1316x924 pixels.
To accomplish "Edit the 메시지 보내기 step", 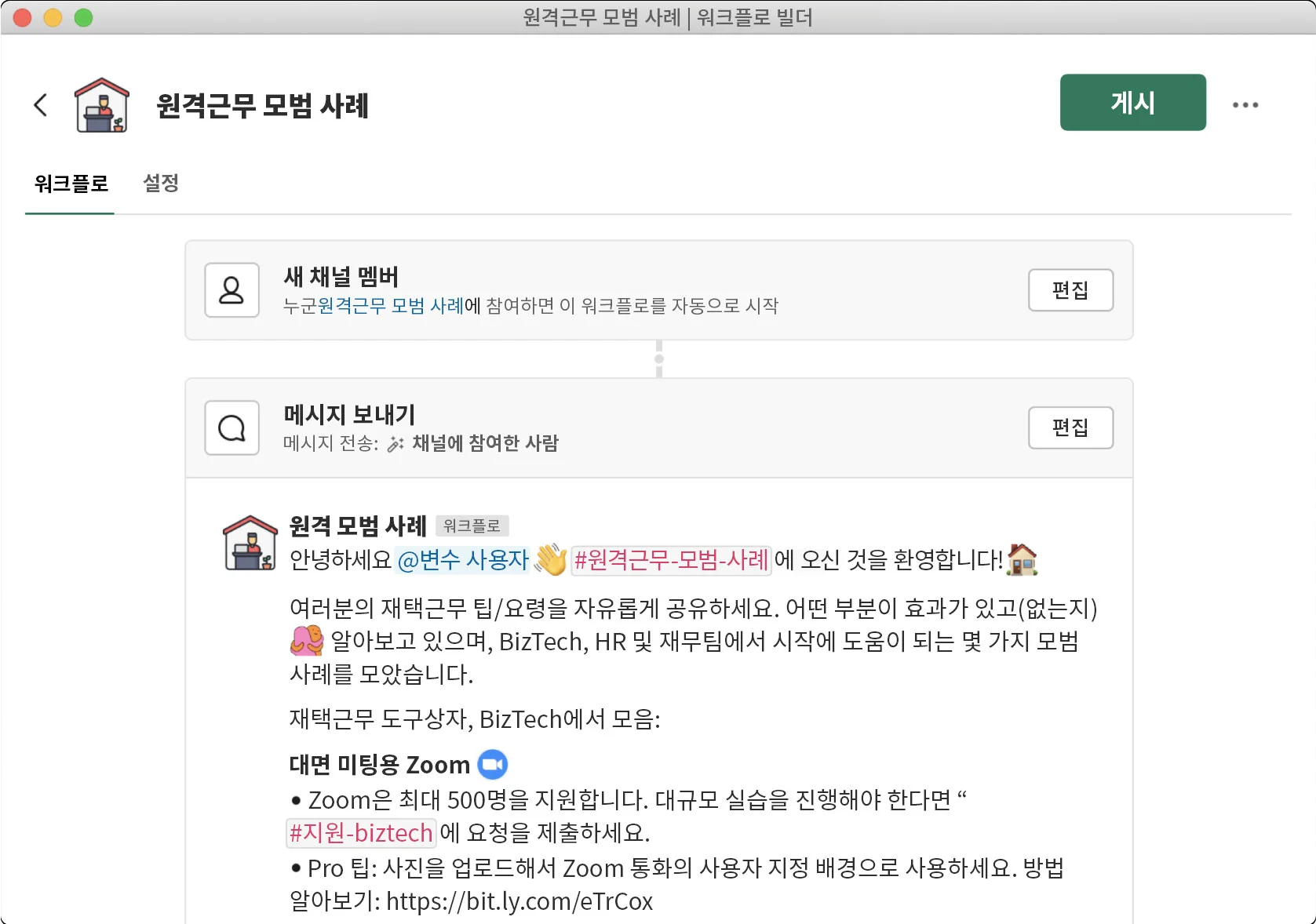I will [x=1070, y=428].
